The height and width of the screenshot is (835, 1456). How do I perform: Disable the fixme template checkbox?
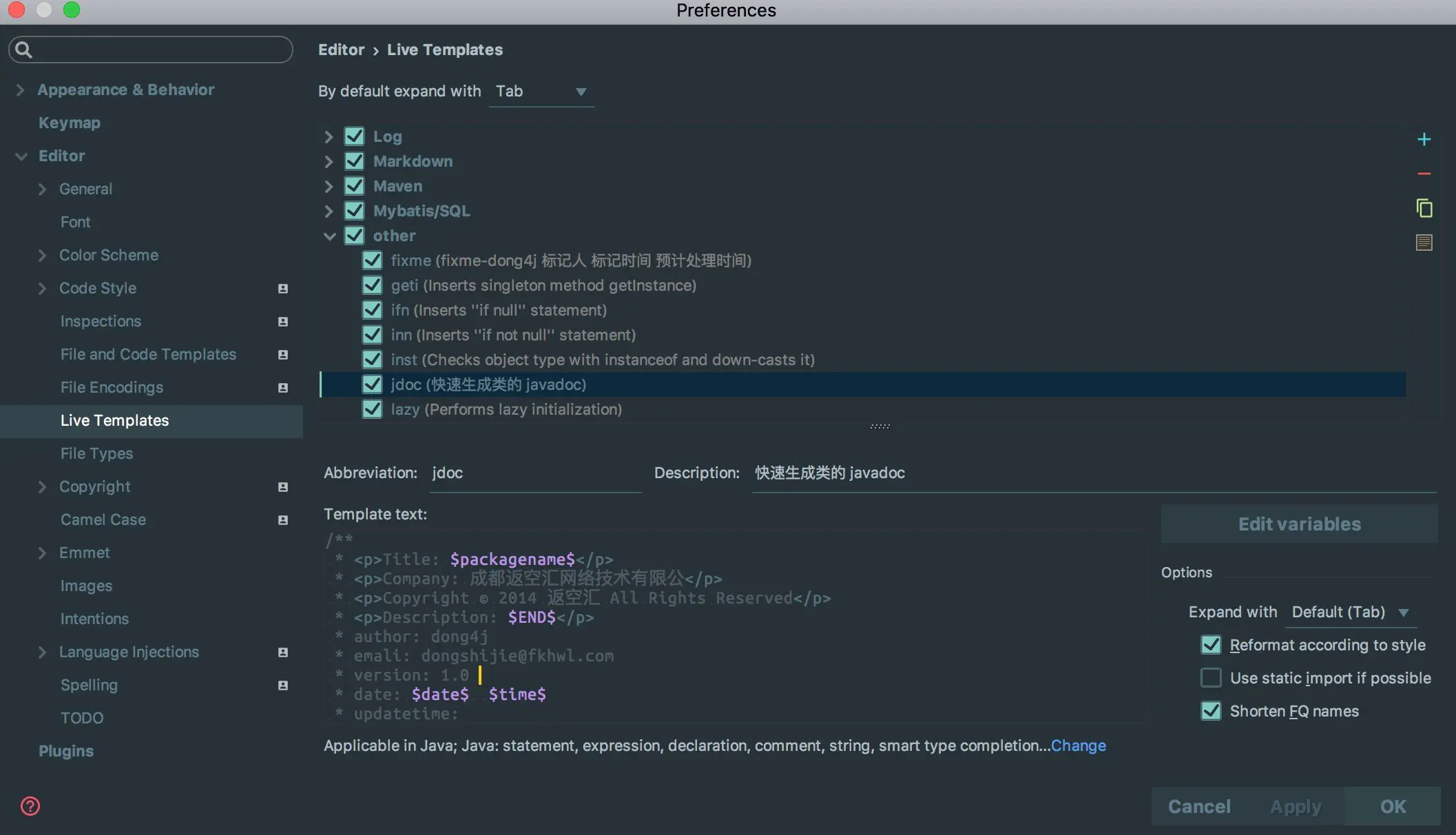pos(372,260)
